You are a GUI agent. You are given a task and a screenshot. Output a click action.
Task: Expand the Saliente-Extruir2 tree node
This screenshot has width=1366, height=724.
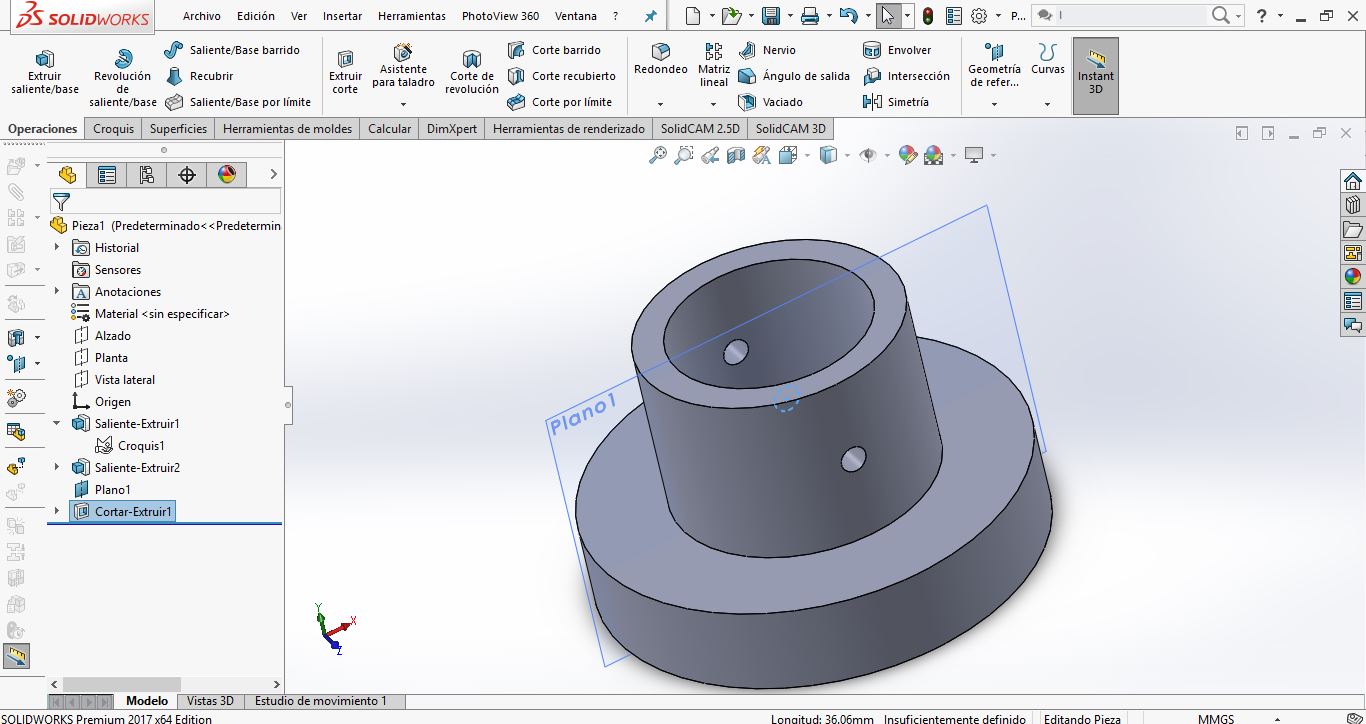(57, 467)
